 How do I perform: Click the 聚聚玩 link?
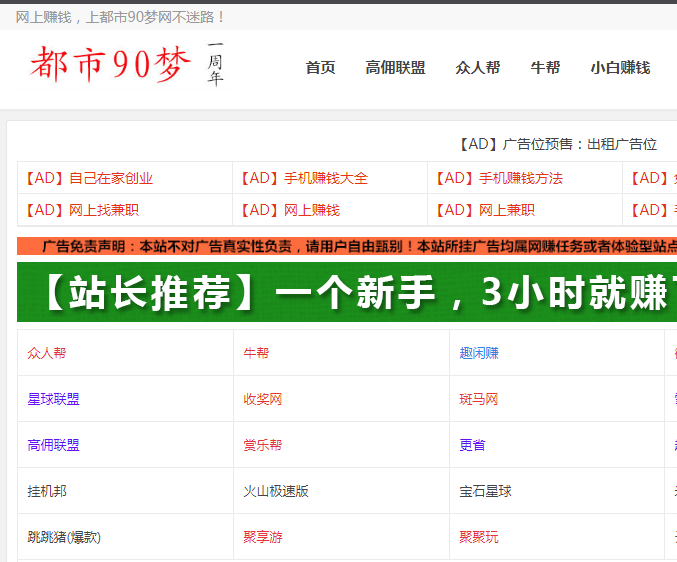479,537
